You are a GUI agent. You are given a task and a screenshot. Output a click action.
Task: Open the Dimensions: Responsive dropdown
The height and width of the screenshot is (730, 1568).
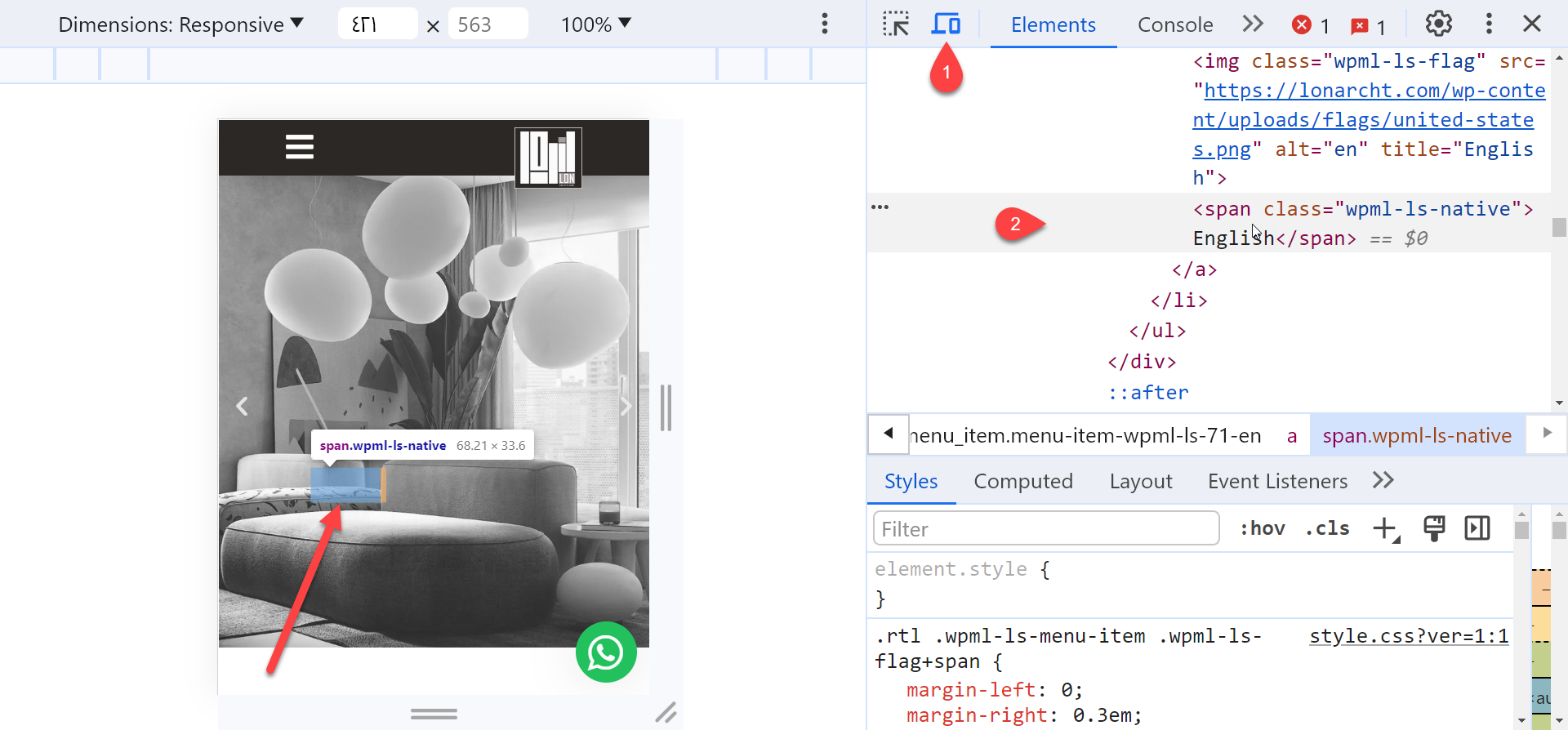(x=180, y=24)
